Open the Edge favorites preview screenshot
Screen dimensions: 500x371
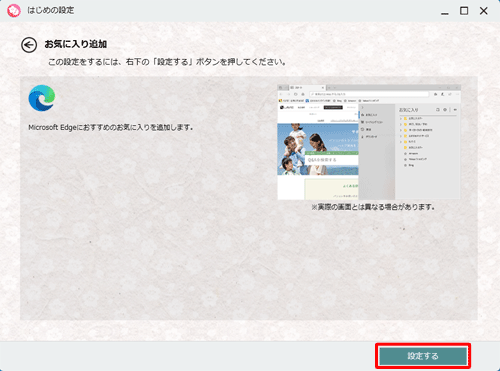coord(369,142)
